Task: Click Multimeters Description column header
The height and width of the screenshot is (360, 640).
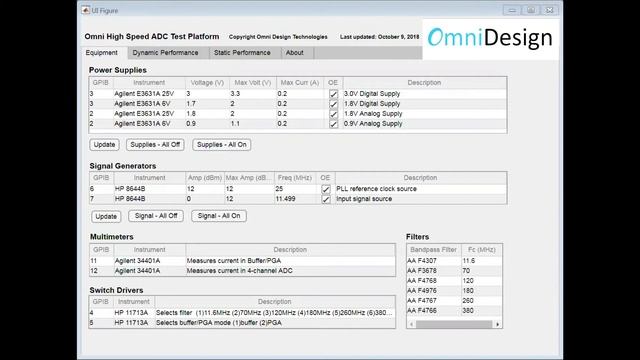Action: click(x=290, y=249)
